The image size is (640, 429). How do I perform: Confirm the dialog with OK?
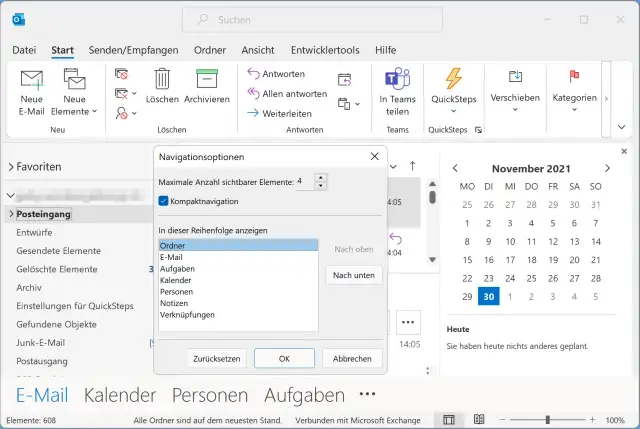(284, 358)
